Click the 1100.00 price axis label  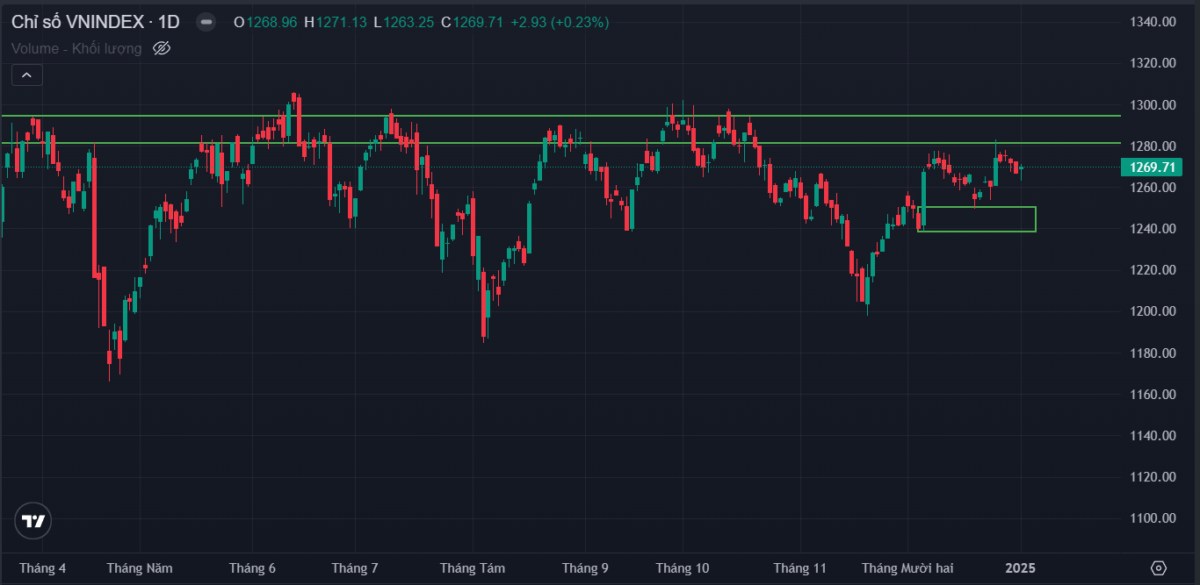pyautogui.click(x=1151, y=518)
